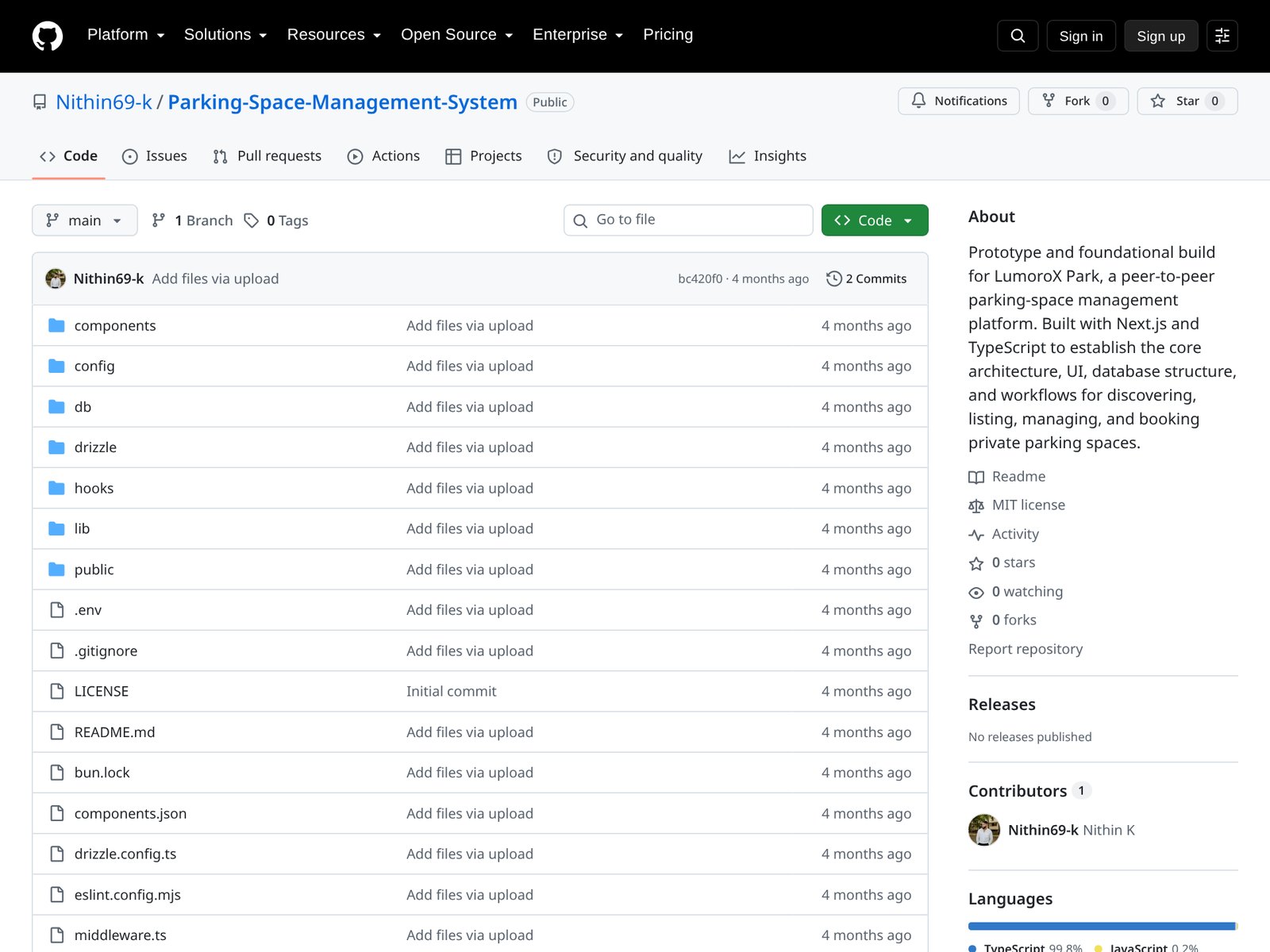Click the Go to file search field
The height and width of the screenshot is (952, 1270).
(688, 221)
